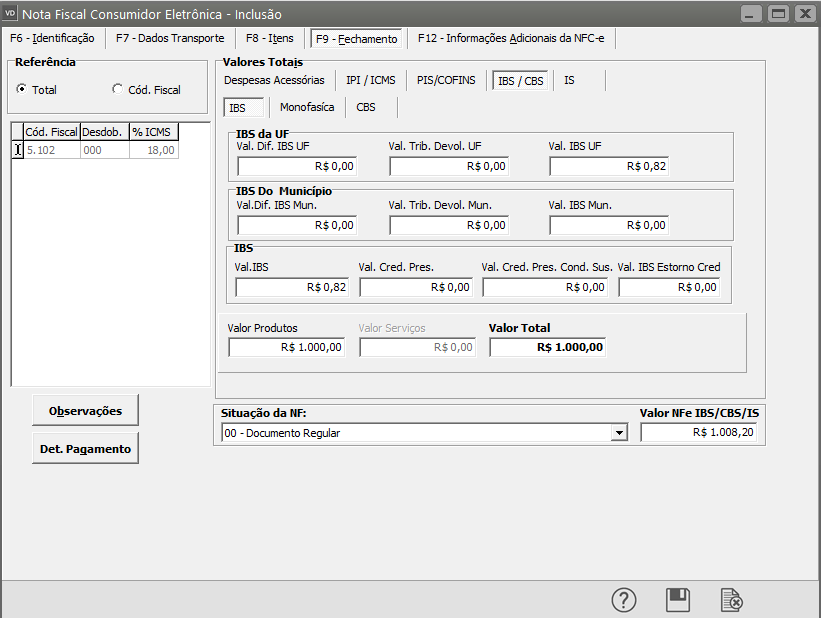Select the Cód. Fiscal radio button

point(118,89)
